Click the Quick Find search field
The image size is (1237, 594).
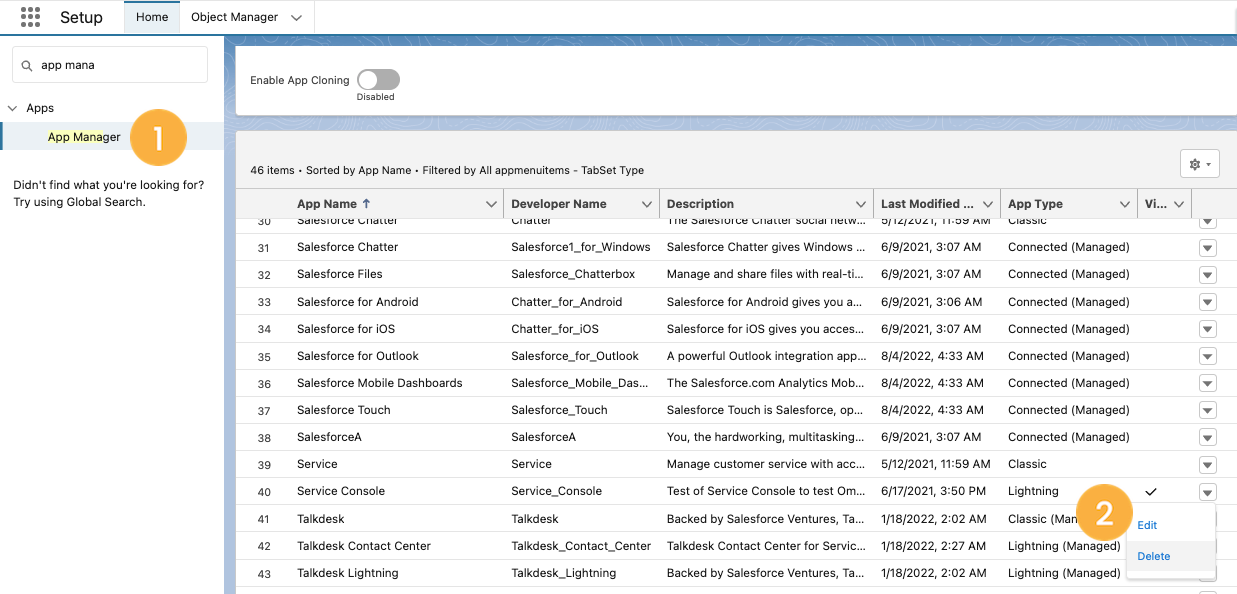pyautogui.click(x=110, y=65)
